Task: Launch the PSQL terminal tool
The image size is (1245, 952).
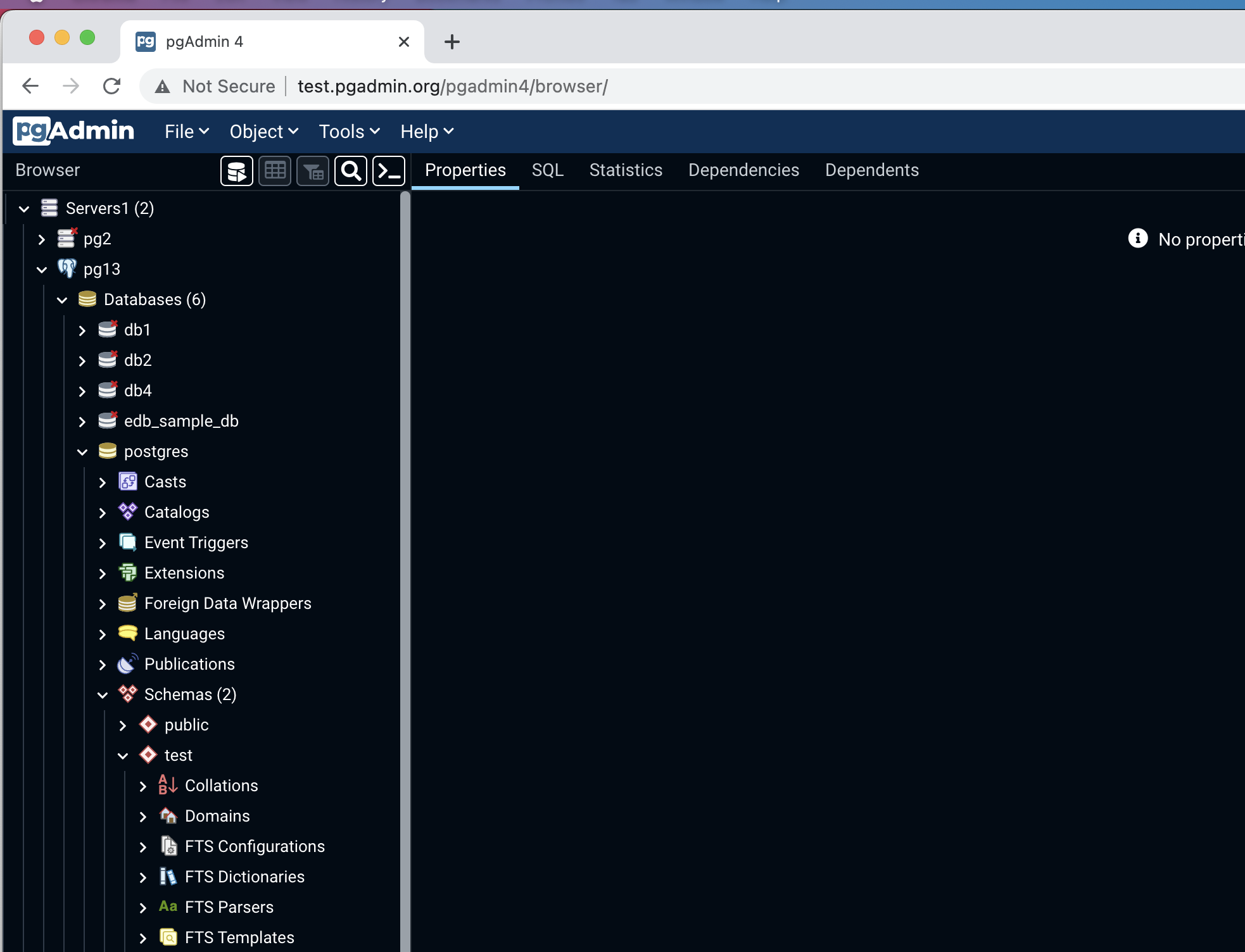Action: tap(388, 170)
